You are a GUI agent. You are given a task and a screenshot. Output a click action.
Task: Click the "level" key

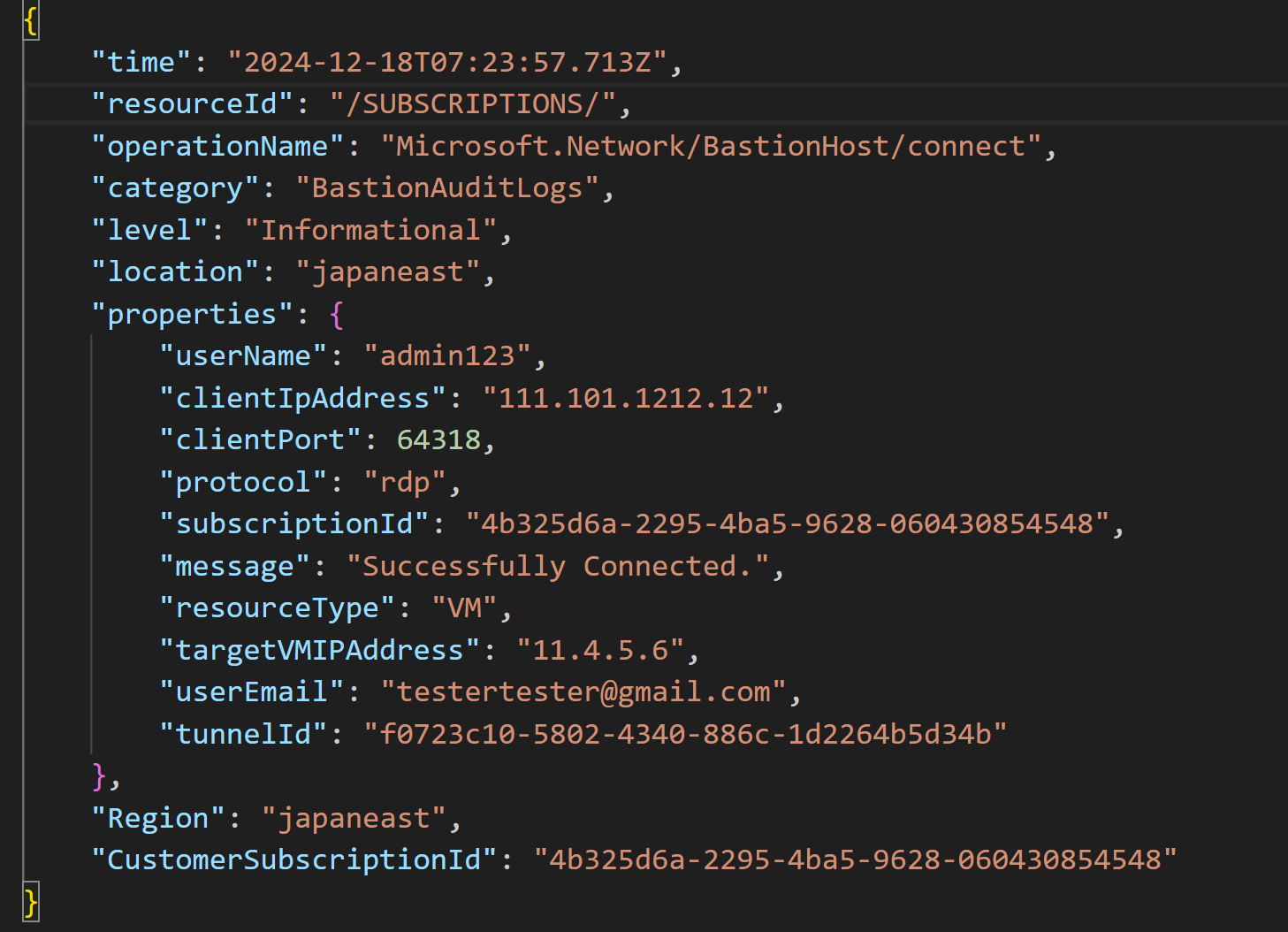149,230
